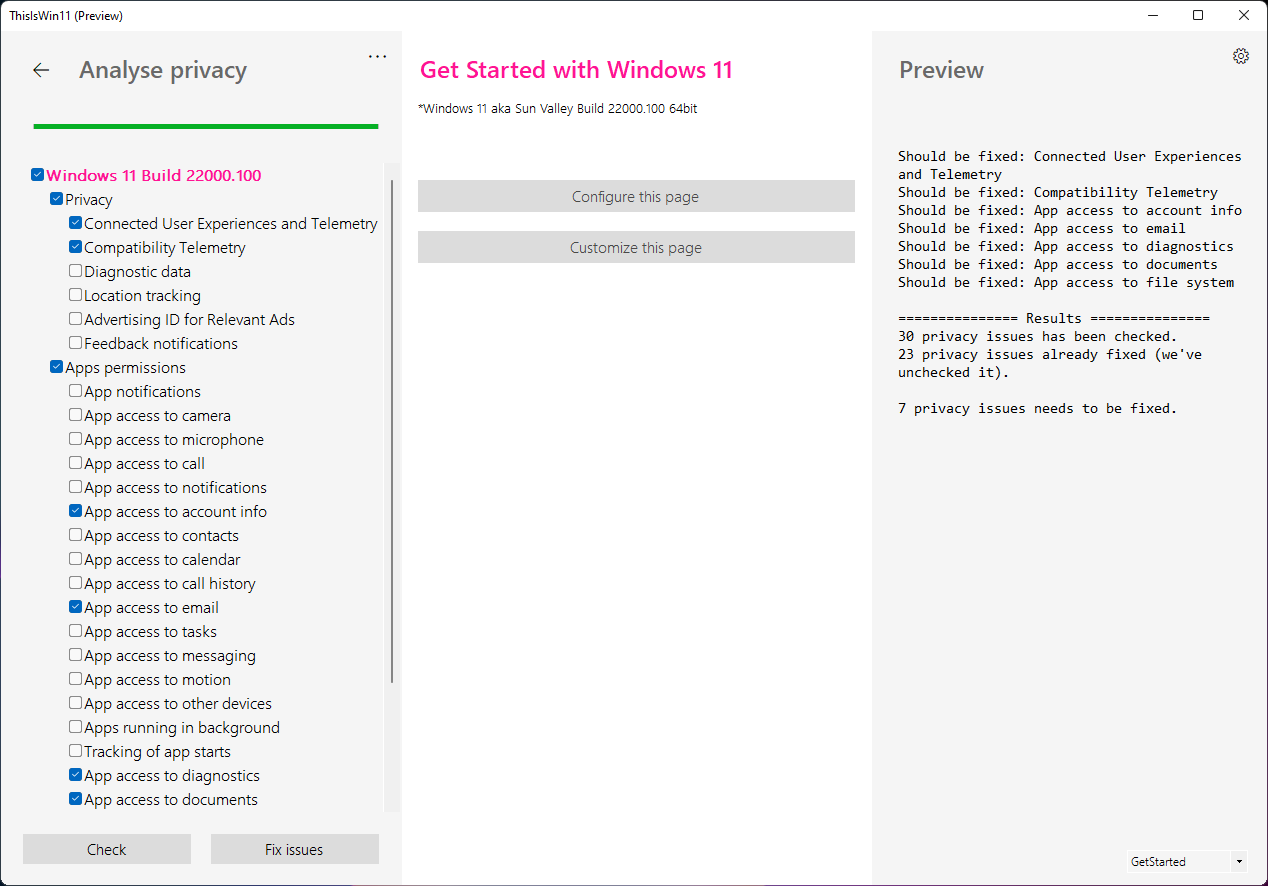Select the Apps permissions tree node label
The height and width of the screenshot is (886, 1268).
[126, 367]
